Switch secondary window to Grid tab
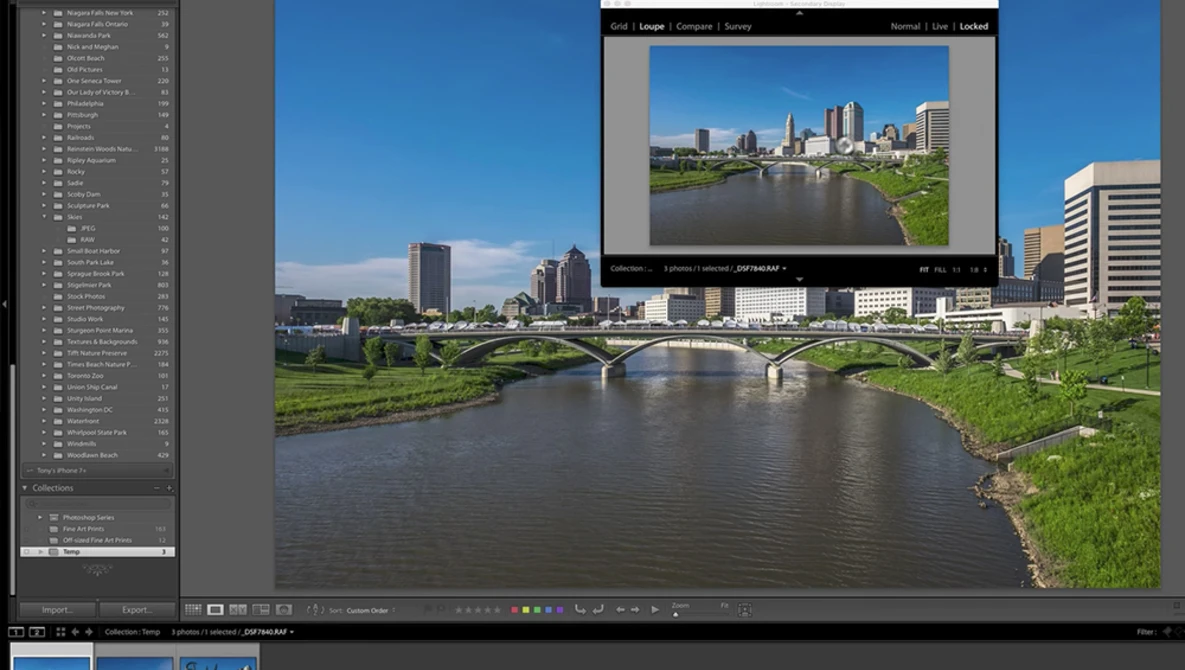Image resolution: width=1185 pixels, height=670 pixels. click(619, 26)
